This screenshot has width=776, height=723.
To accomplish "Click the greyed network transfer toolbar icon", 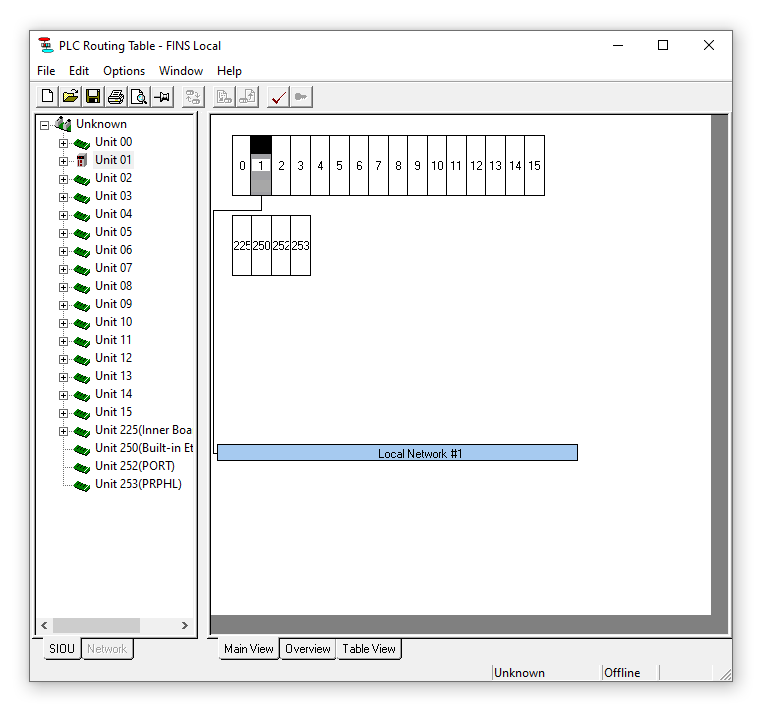I will tap(193, 96).
